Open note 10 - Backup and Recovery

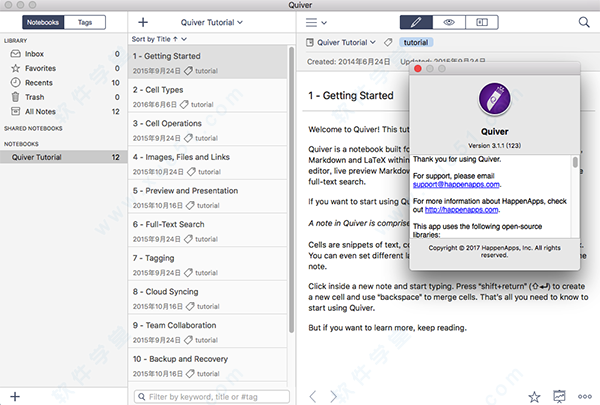point(208,366)
